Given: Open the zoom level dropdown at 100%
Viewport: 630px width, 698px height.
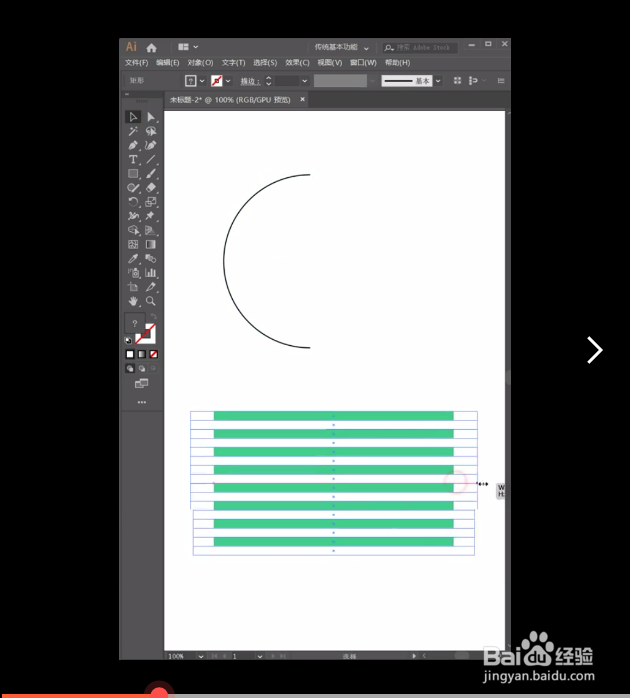Looking at the screenshot, I should 201,656.
